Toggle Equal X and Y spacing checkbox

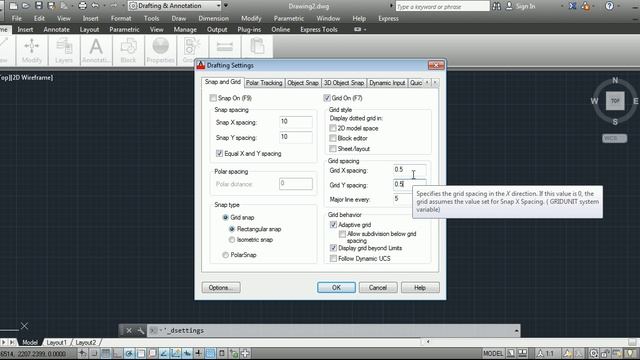coord(219,153)
